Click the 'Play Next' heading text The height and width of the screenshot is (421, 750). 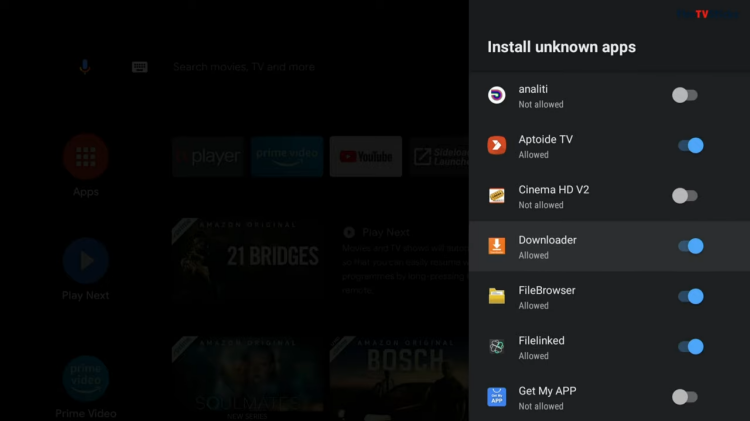tap(386, 233)
